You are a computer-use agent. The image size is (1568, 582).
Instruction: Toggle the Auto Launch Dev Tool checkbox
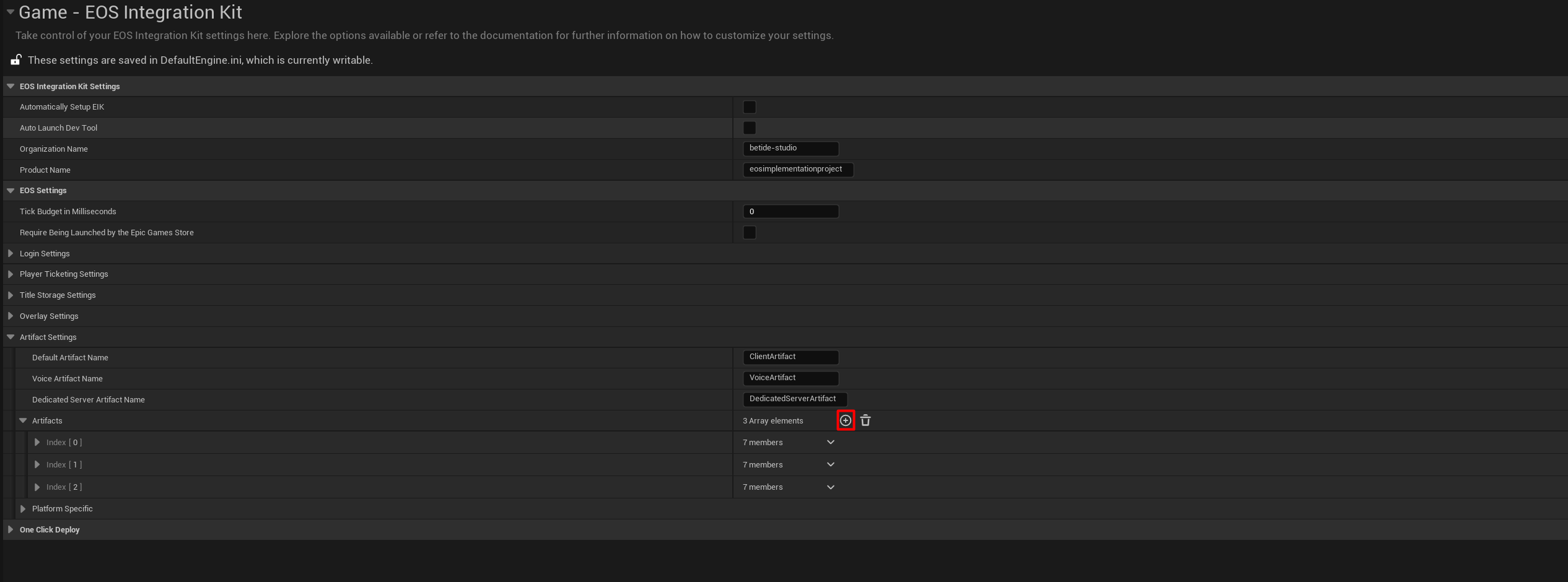pos(749,128)
